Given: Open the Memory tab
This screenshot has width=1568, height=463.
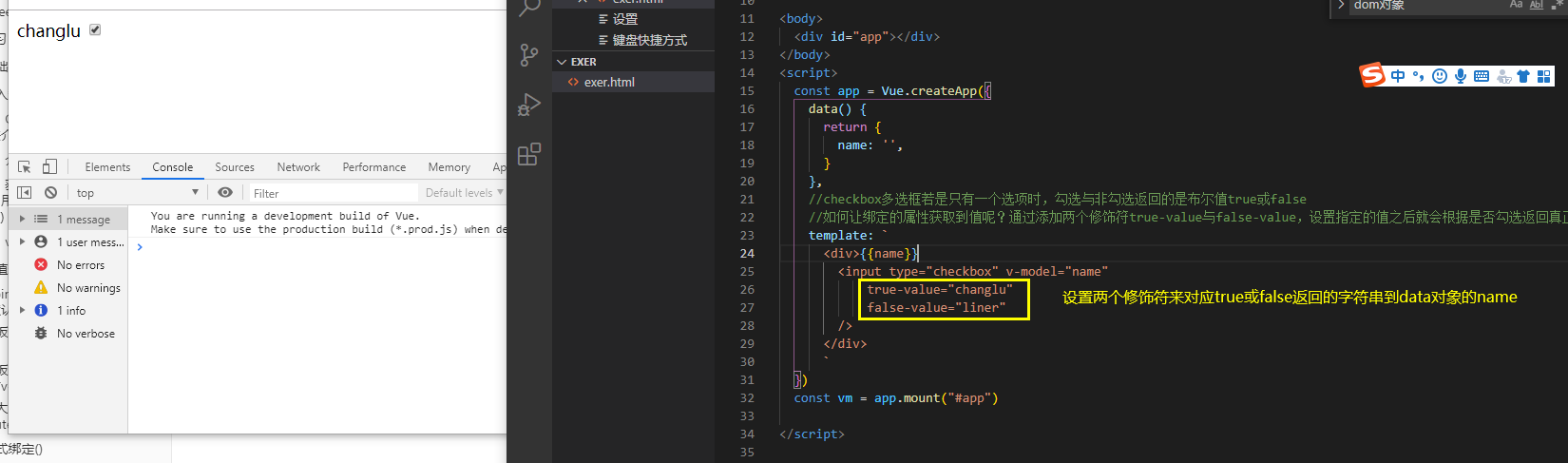Looking at the screenshot, I should pyautogui.click(x=449, y=167).
